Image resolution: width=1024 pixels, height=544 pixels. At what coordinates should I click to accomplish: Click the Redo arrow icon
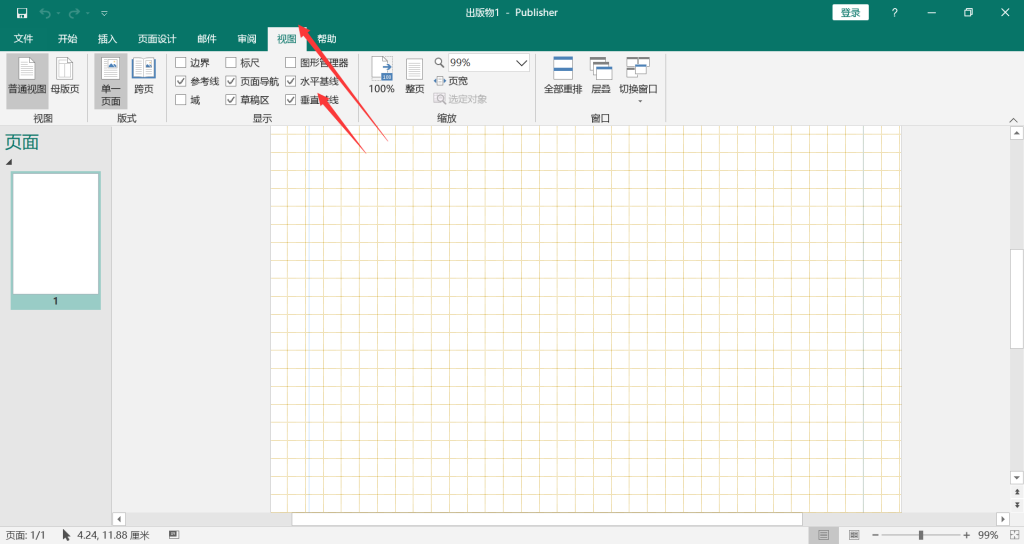point(74,12)
